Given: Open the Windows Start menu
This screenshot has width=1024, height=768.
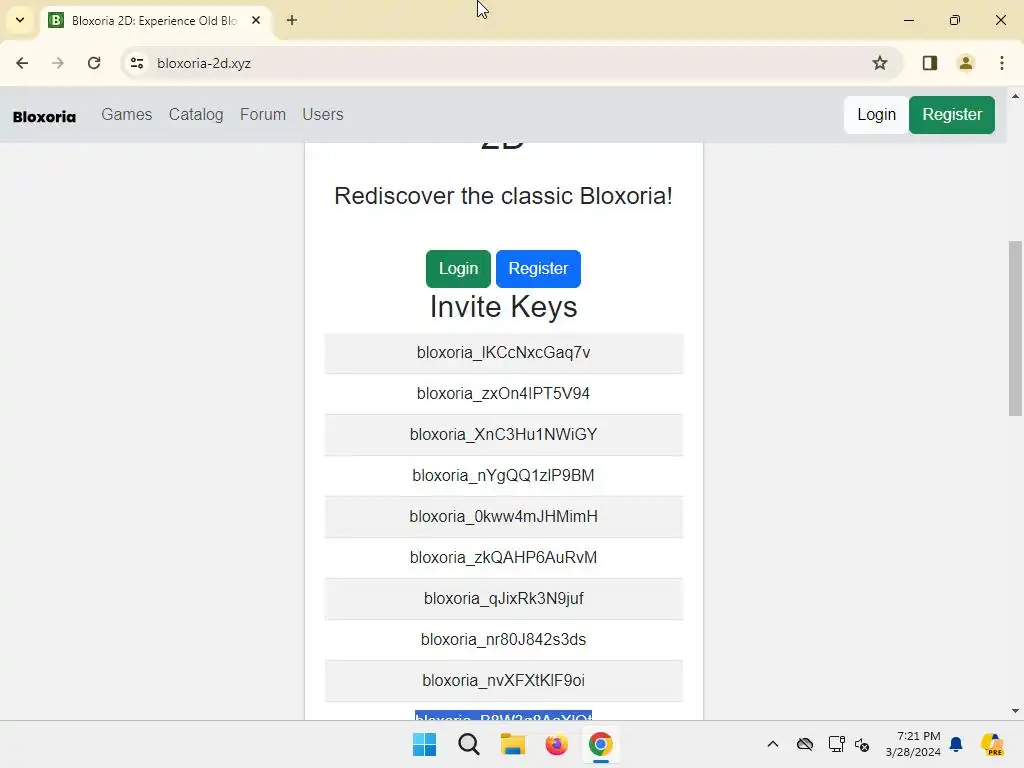Looking at the screenshot, I should click(x=424, y=744).
